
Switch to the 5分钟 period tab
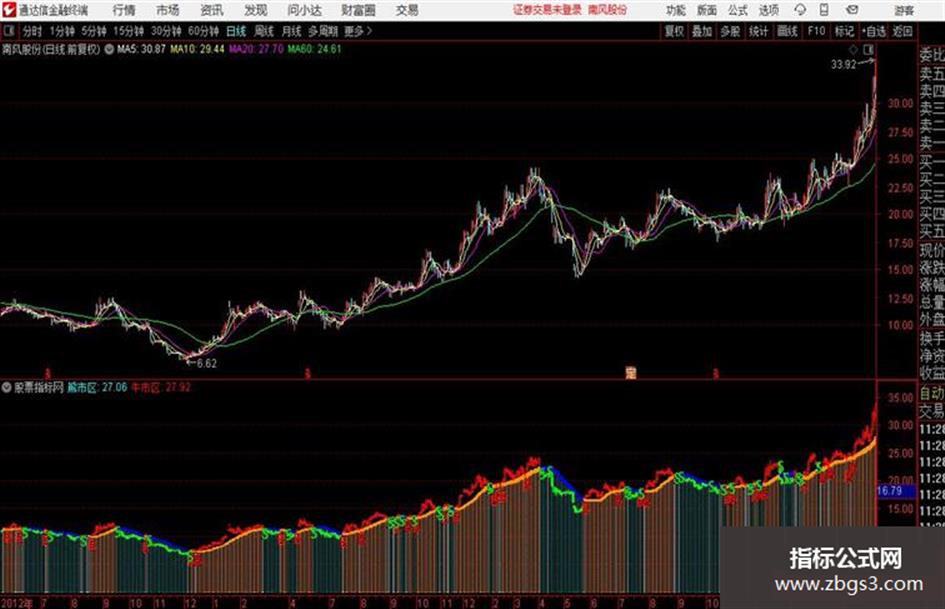(93, 31)
